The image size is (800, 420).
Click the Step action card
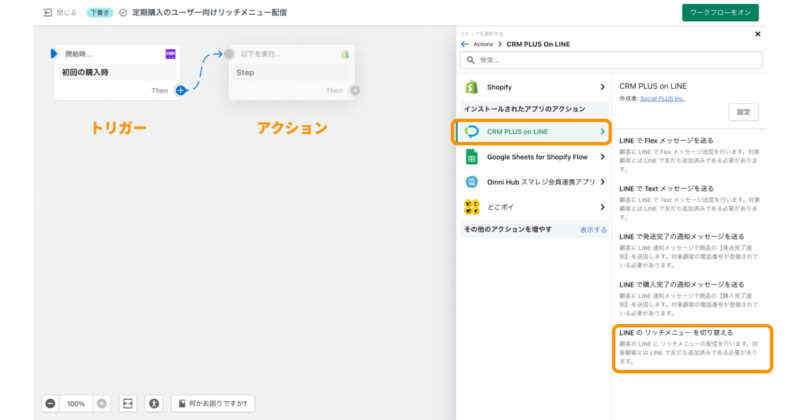click(292, 72)
